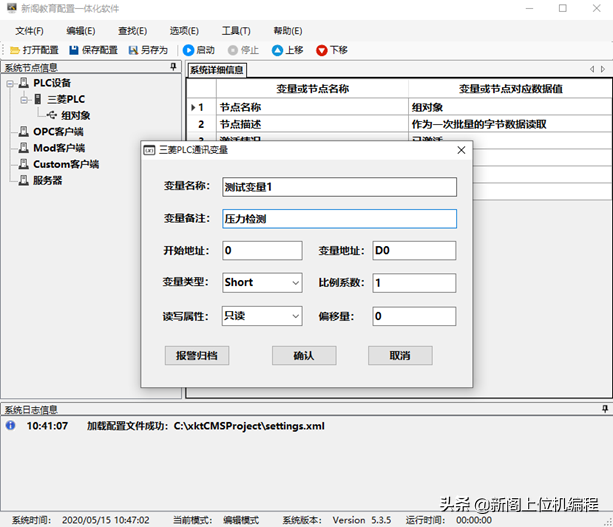Click the 打开配置 toolbar label

coord(41,50)
